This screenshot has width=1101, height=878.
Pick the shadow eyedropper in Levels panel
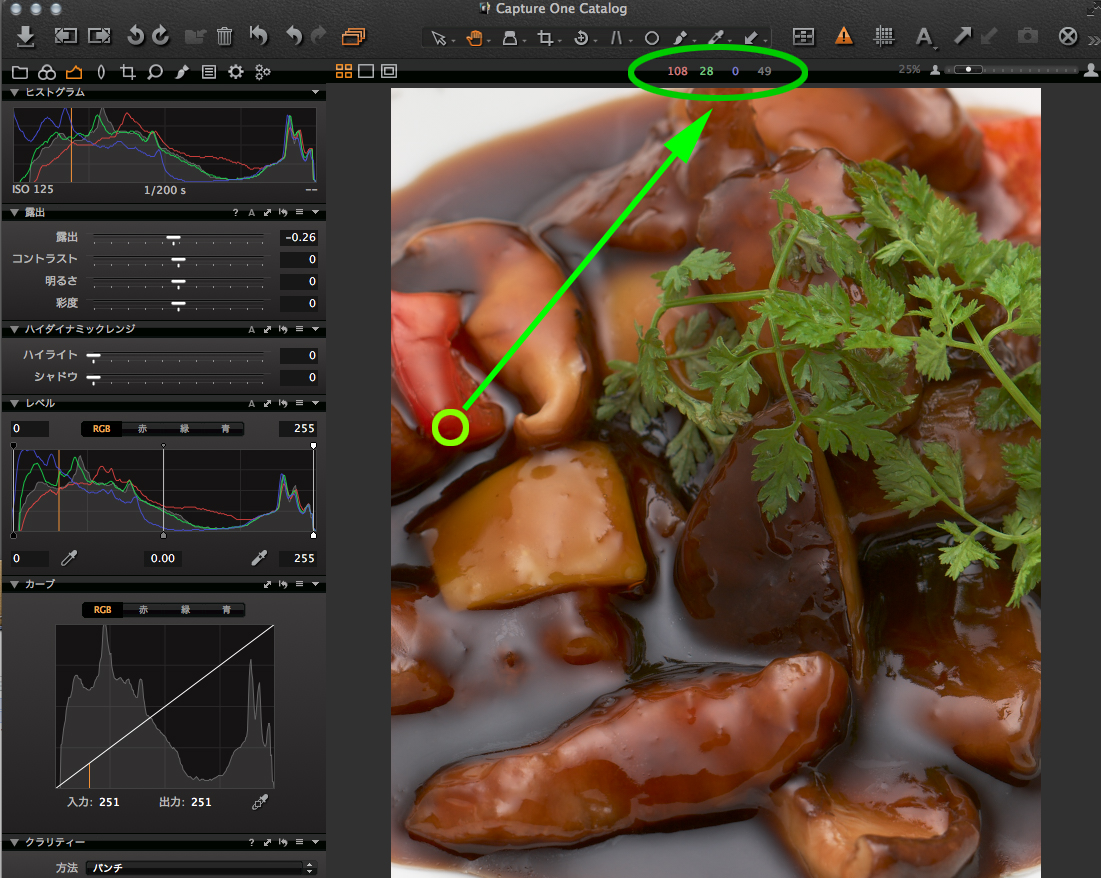[x=70, y=558]
